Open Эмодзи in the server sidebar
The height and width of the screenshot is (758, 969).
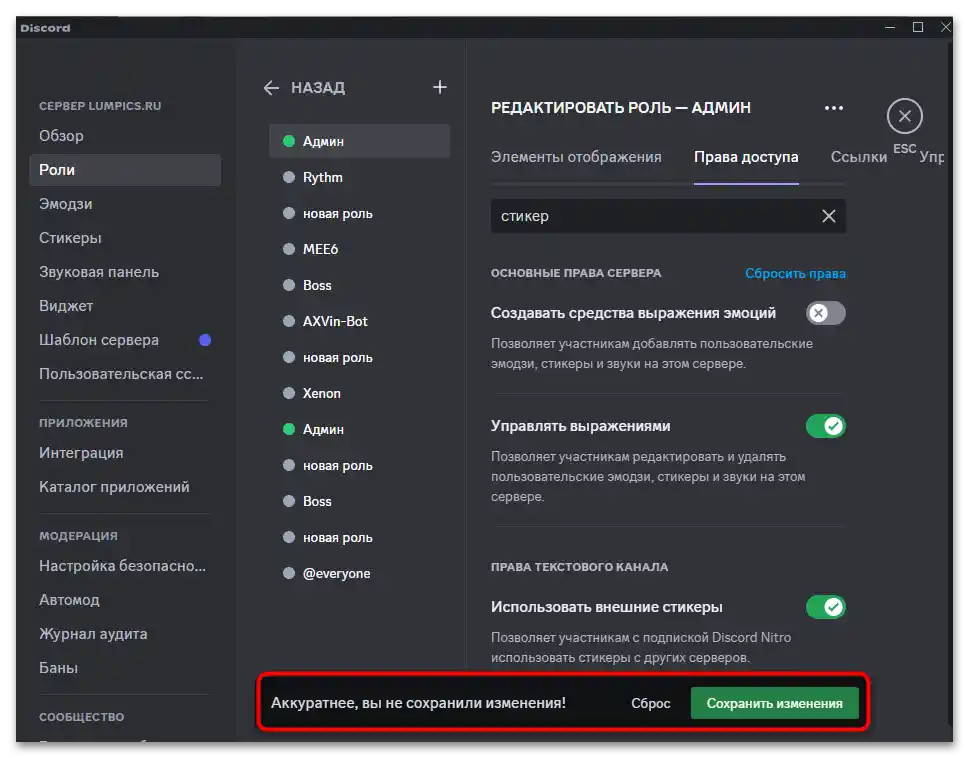click(66, 204)
